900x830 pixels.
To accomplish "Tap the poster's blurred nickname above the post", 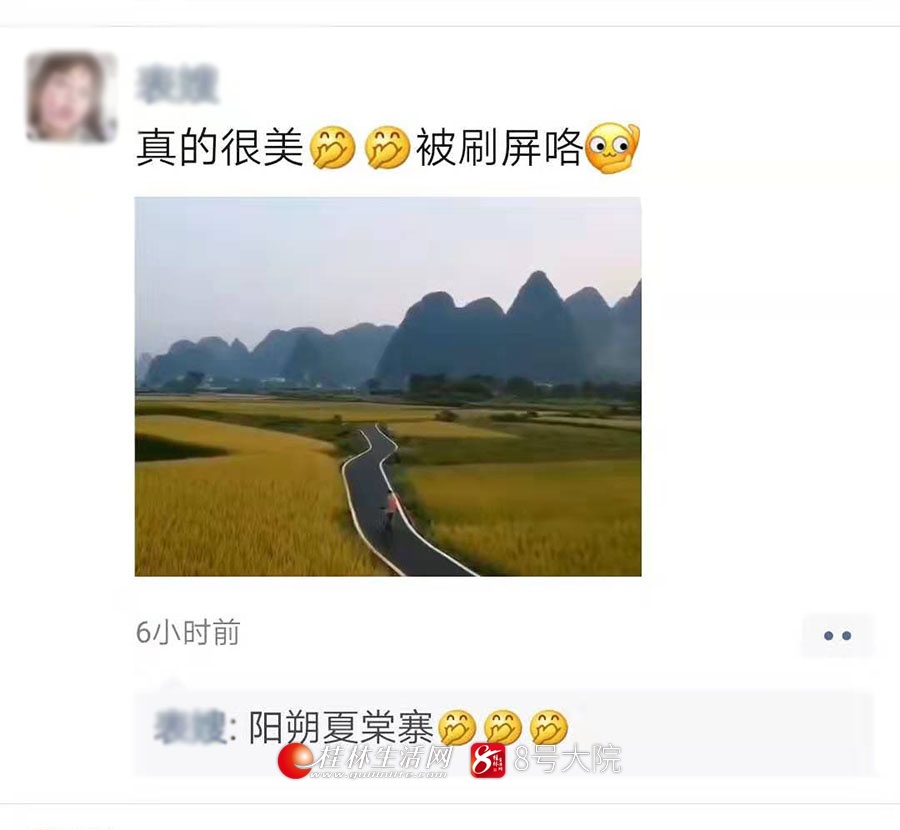I will pos(177,86).
